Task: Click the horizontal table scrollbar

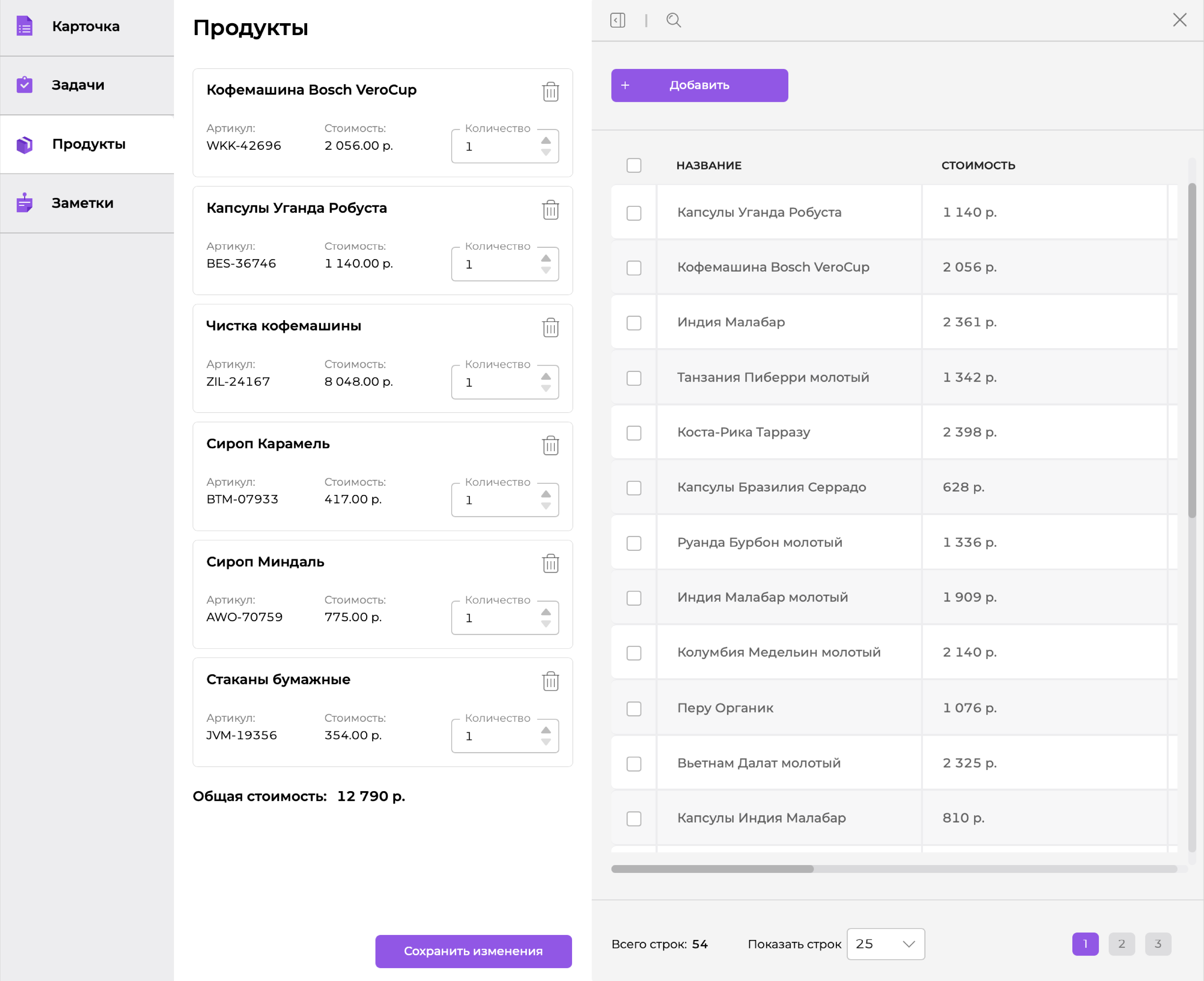Action: 712,869
